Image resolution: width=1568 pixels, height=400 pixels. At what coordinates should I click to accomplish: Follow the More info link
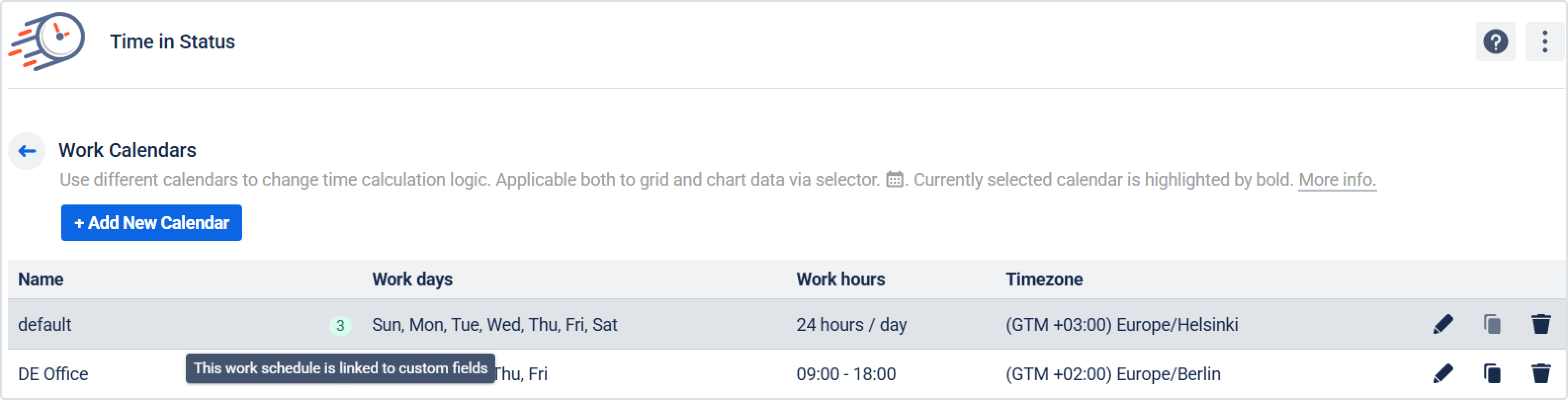1337,180
